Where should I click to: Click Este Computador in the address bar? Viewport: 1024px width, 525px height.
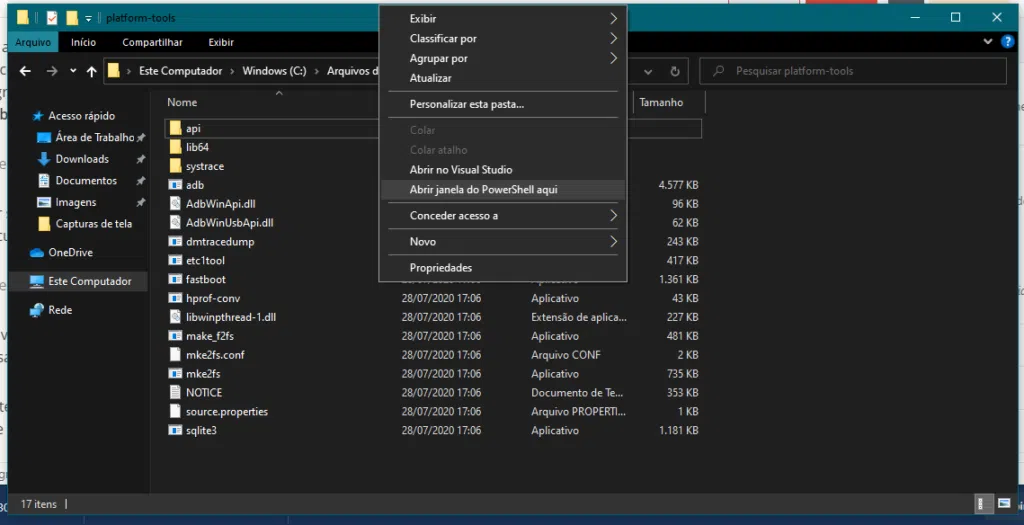[x=180, y=71]
